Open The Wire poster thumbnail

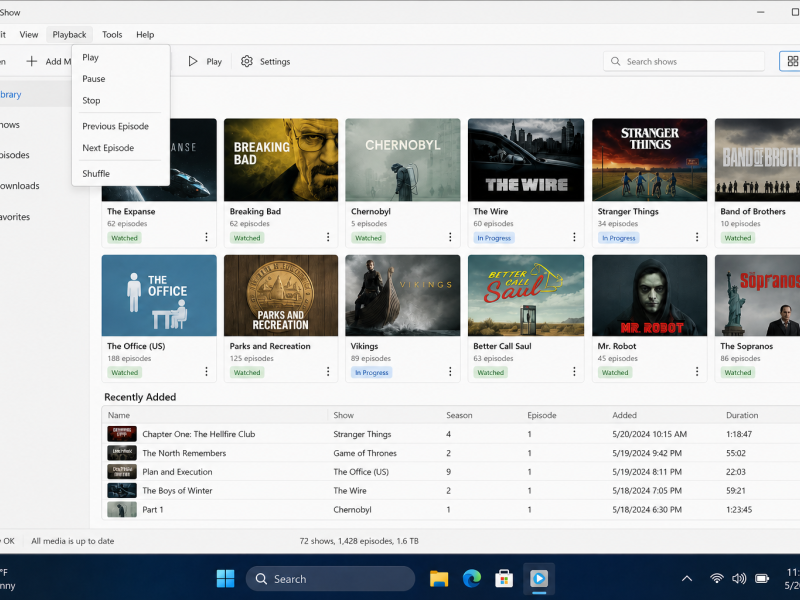[526, 160]
